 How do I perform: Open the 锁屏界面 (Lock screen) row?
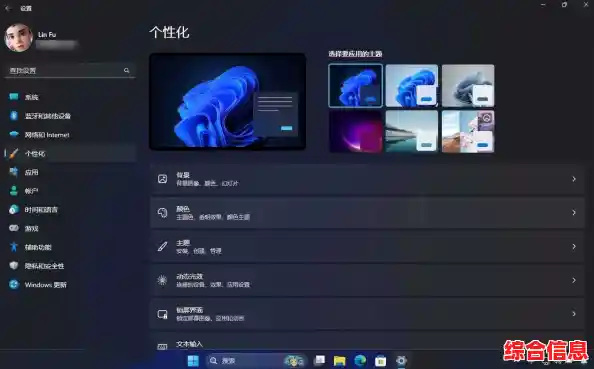[x=367, y=314]
